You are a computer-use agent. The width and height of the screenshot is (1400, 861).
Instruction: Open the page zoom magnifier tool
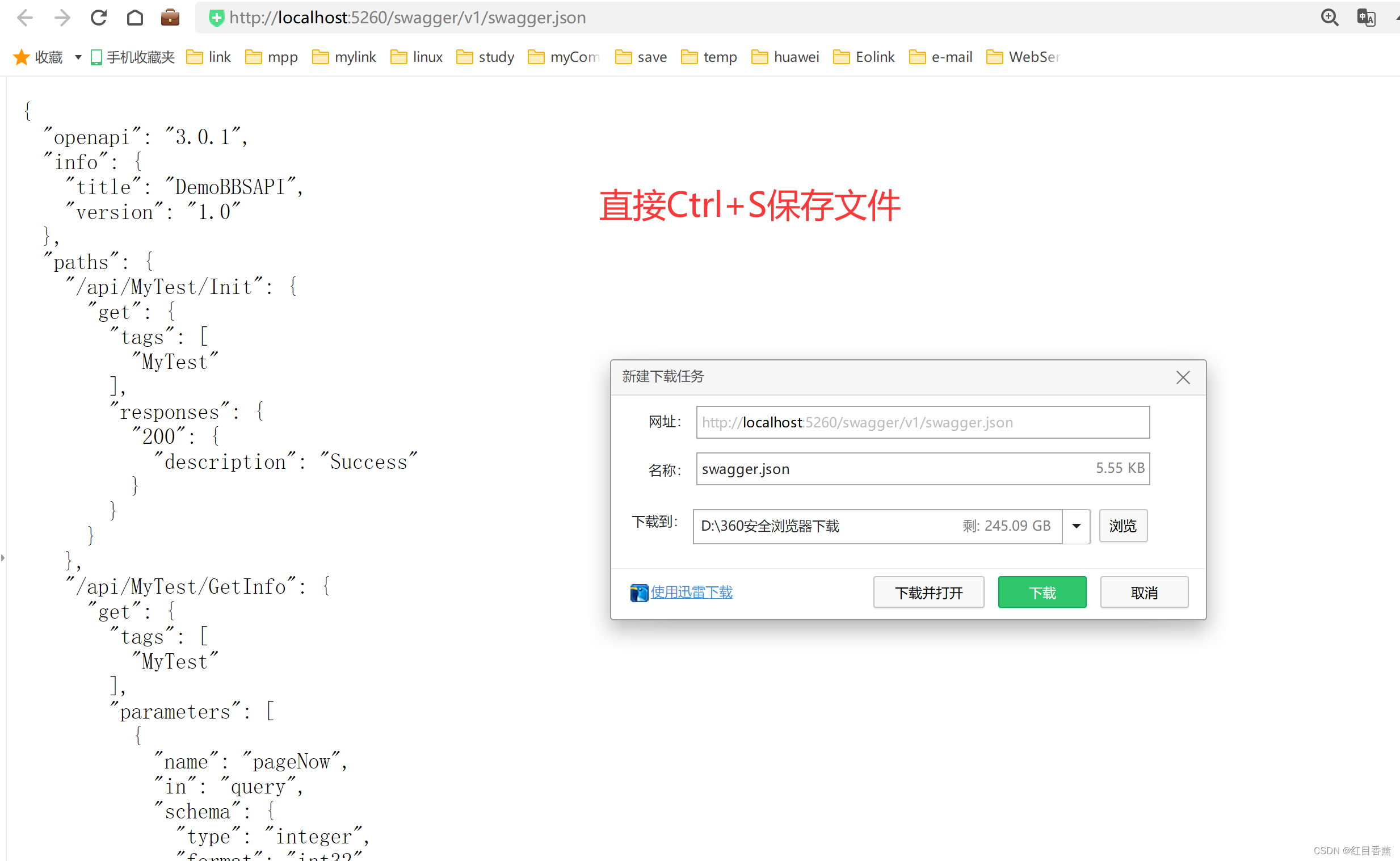pos(1330,17)
